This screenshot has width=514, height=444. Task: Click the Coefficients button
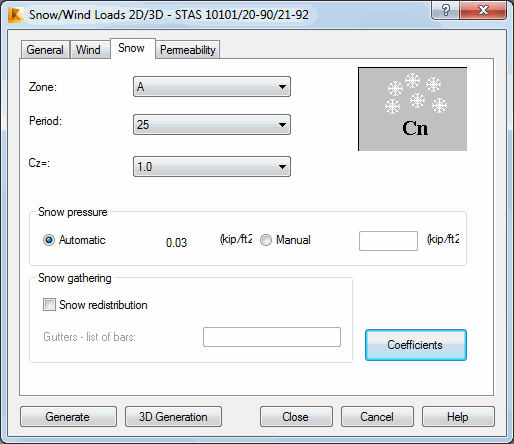[x=416, y=345]
